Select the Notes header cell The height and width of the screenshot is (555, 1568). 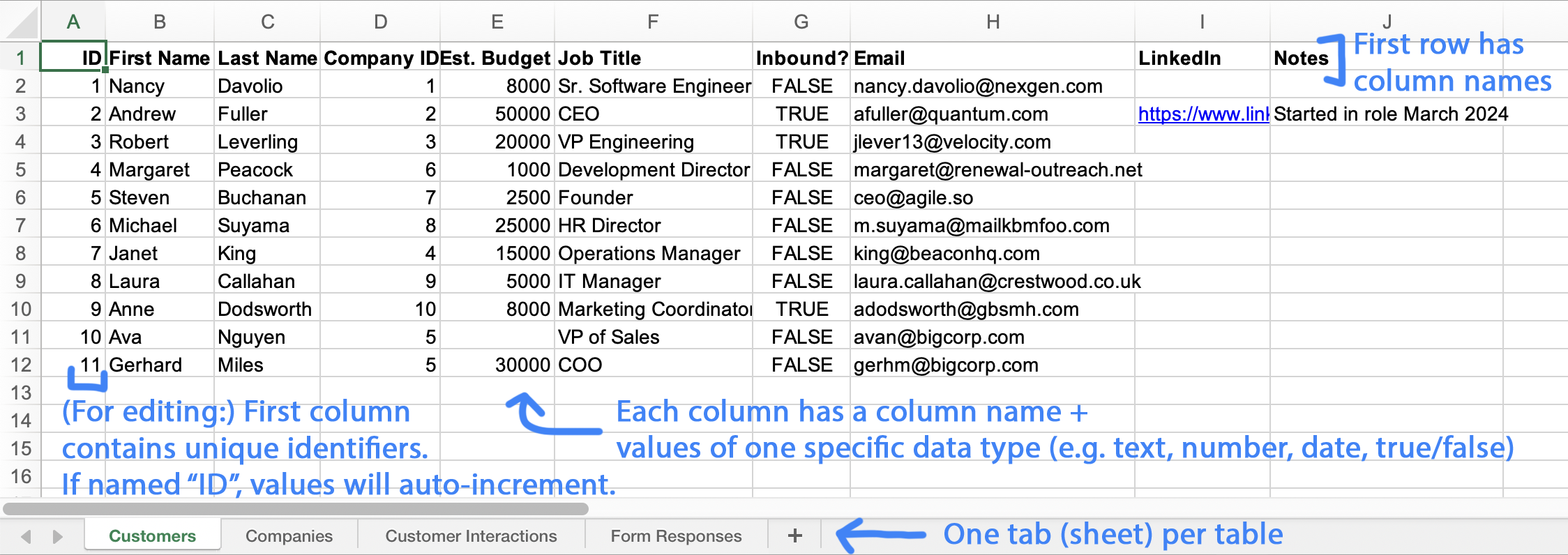tap(1300, 58)
